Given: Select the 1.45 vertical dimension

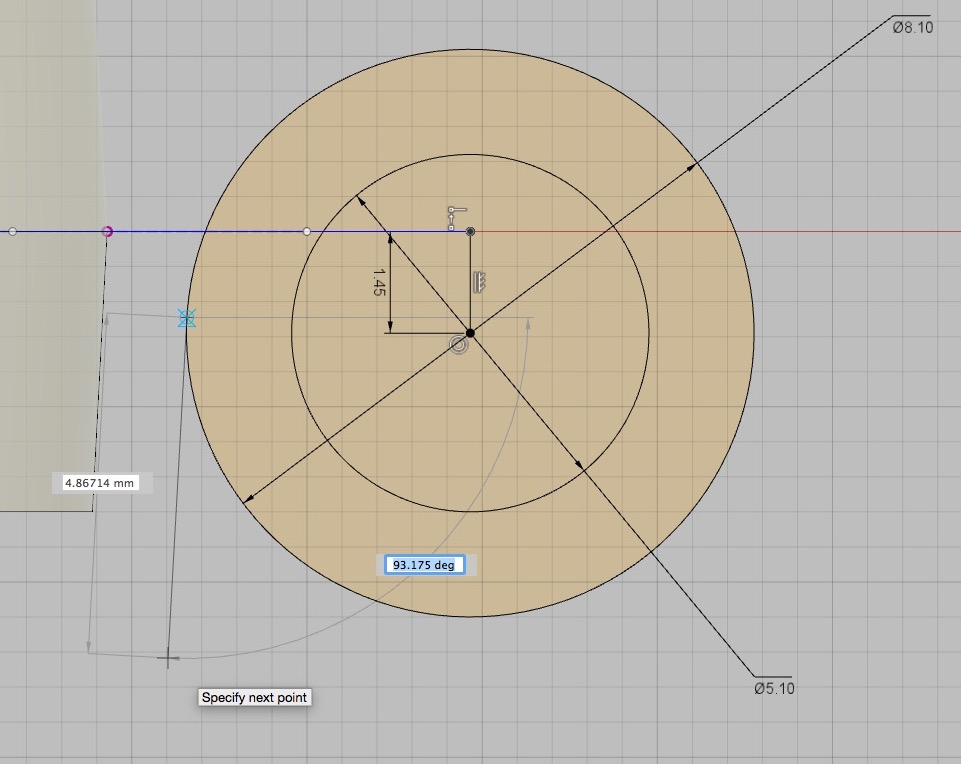Looking at the screenshot, I should pos(379,282).
